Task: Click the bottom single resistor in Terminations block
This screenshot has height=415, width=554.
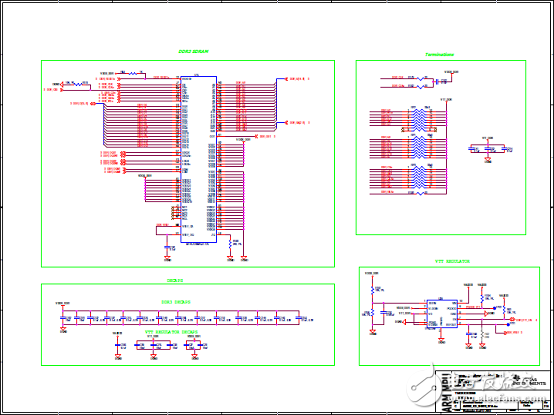Action: click(x=420, y=193)
